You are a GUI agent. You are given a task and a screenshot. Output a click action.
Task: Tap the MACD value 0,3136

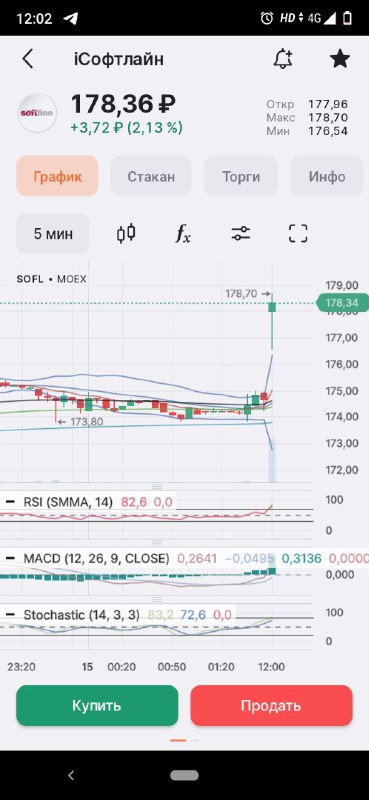tap(302, 558)
